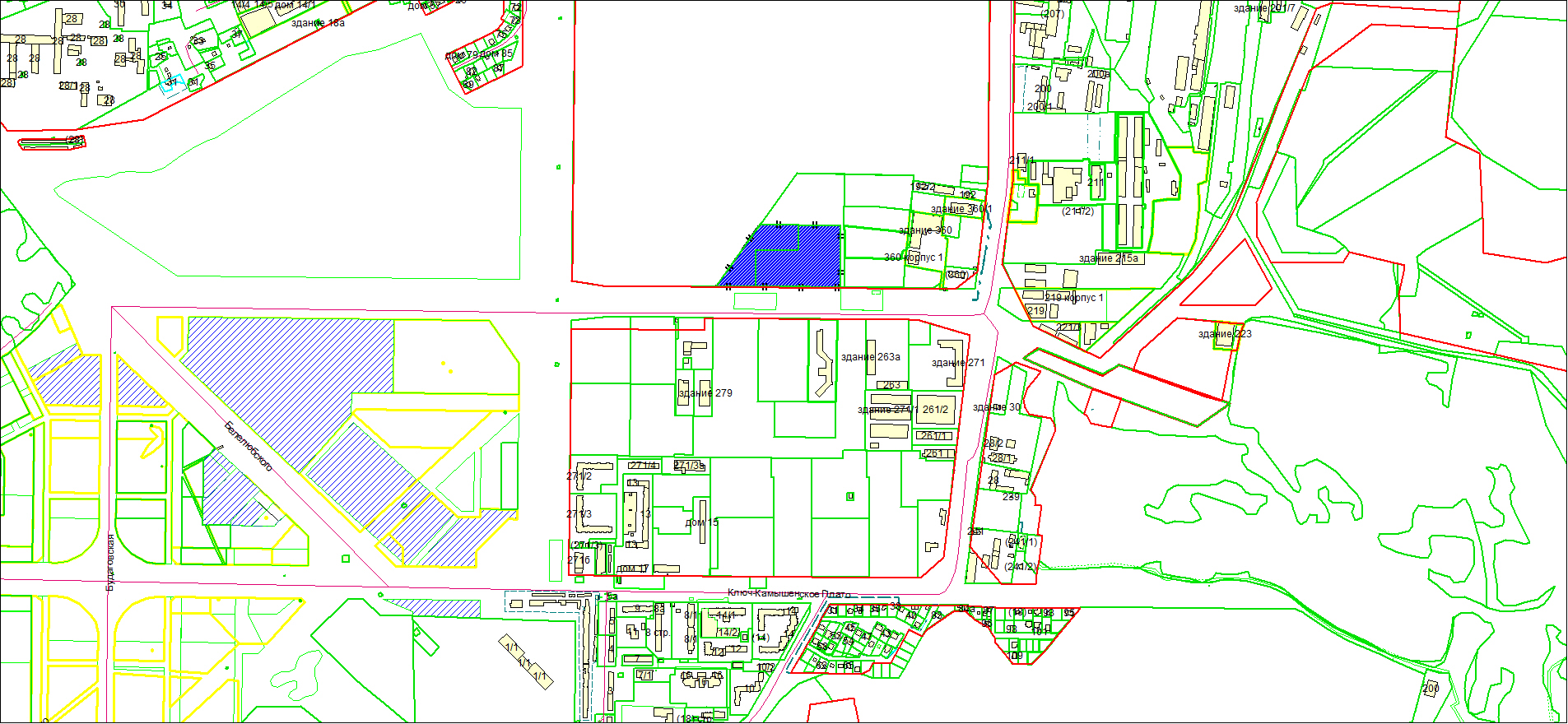The width and height of the screenshot is (1568, 724).
Task: Select the 8 стр. building label
Action: (x=657, y=633)
